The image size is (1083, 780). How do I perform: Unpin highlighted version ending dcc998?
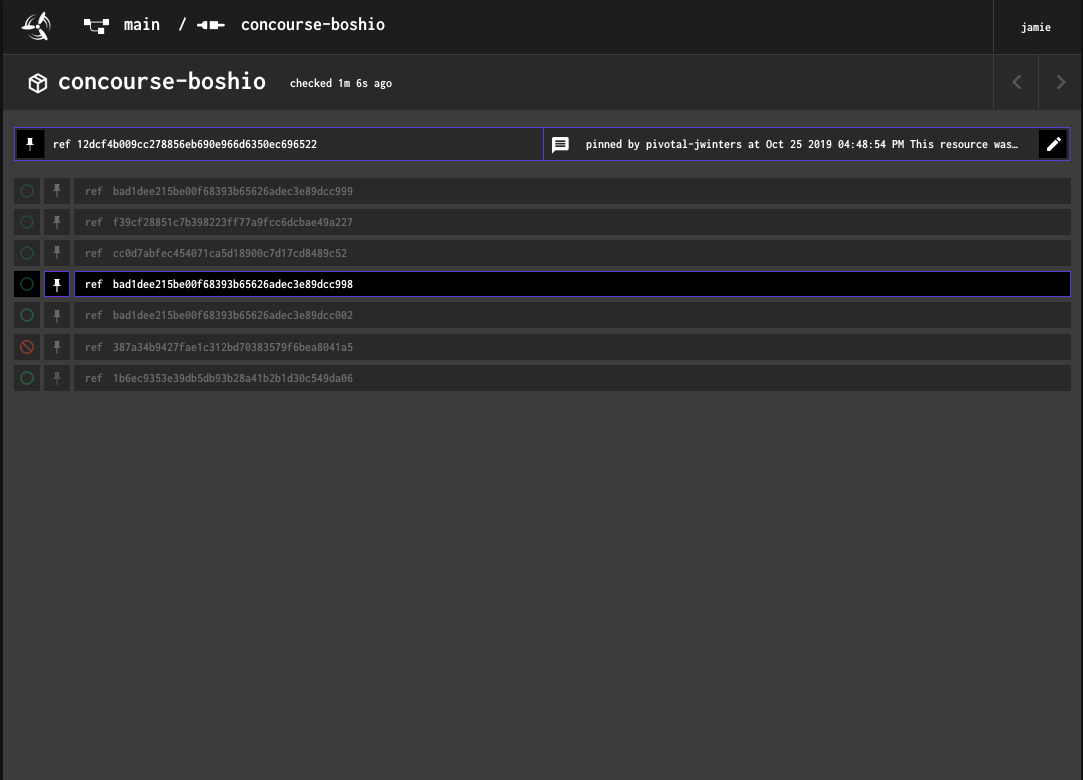tap(57, 284)
